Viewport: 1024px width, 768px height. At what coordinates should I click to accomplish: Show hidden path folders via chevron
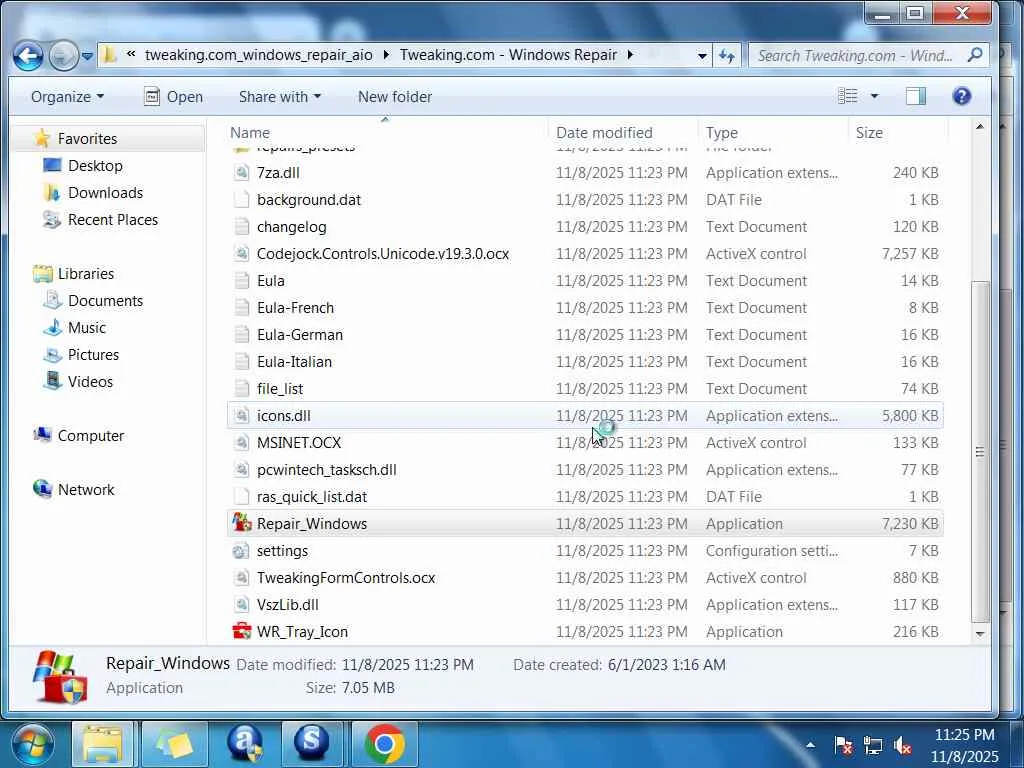click(x=131, y=54)
